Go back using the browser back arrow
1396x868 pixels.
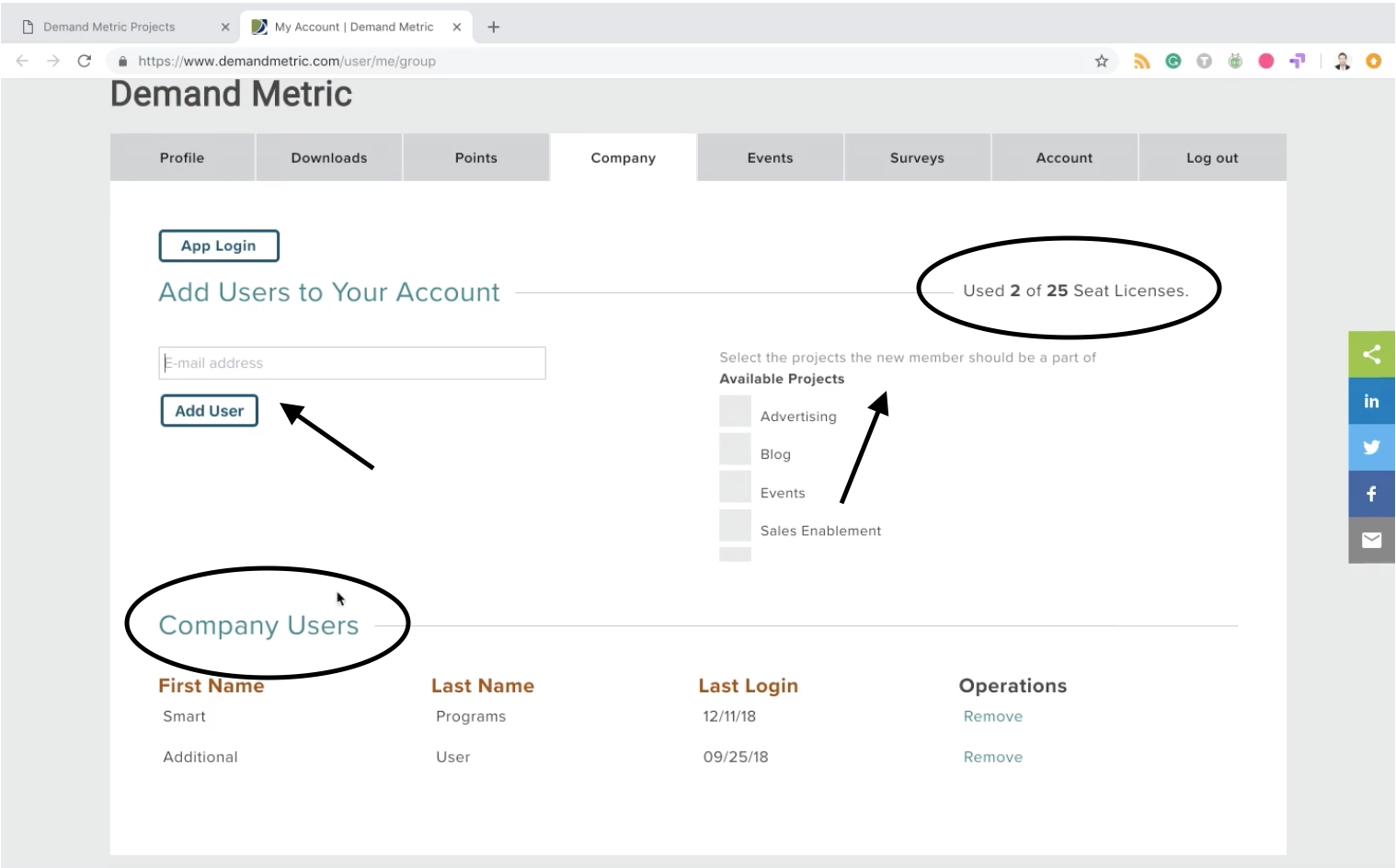(22, 61)
